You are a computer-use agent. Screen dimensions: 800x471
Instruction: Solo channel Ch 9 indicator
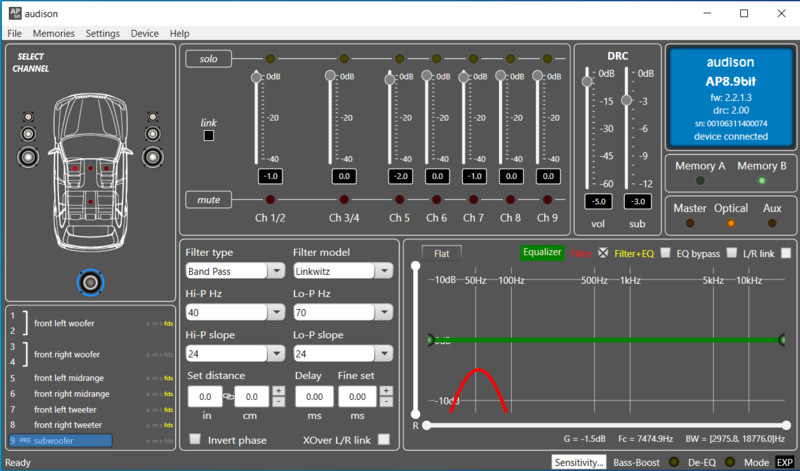(x=547, y=59)
